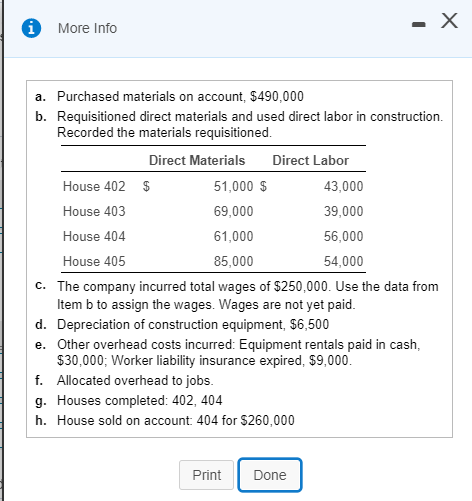Click the 54,000 direct labor value
The width and height of the screenshot is (472, 501).
pos(343,261)
